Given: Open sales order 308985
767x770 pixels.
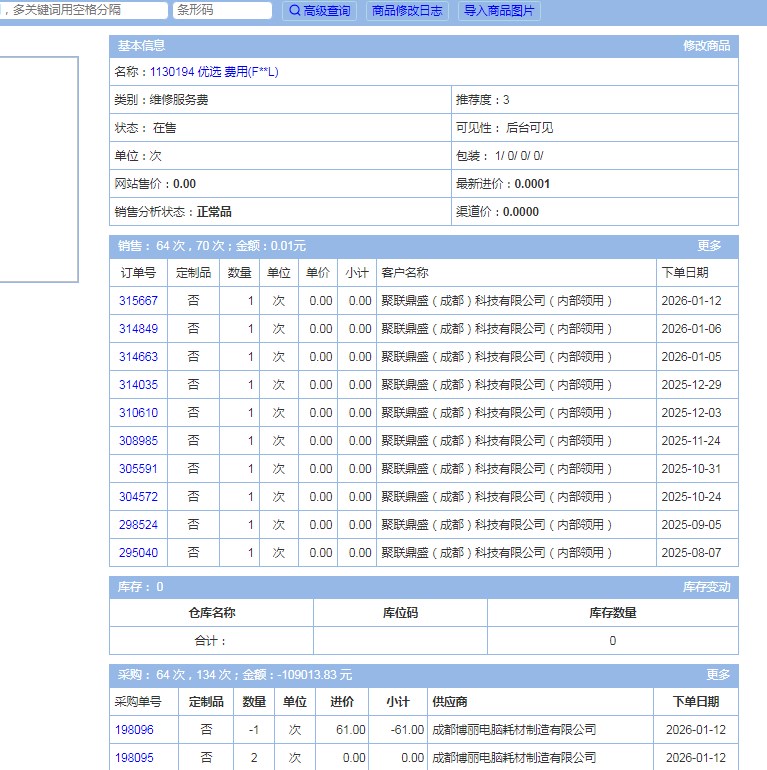Looking at the screenshot, I should 138,441.
